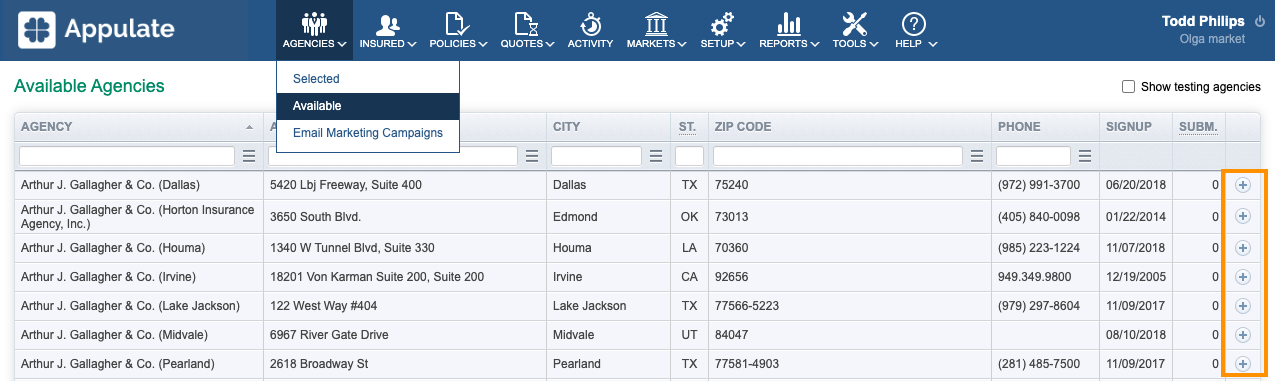Open the Markets menu
Image resolution: width=1275 pixels, height=381 pixels.
pos(656,30)
